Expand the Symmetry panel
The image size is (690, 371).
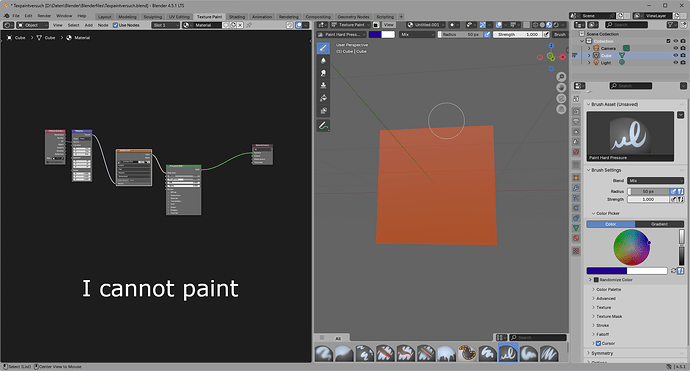[602, 353]
